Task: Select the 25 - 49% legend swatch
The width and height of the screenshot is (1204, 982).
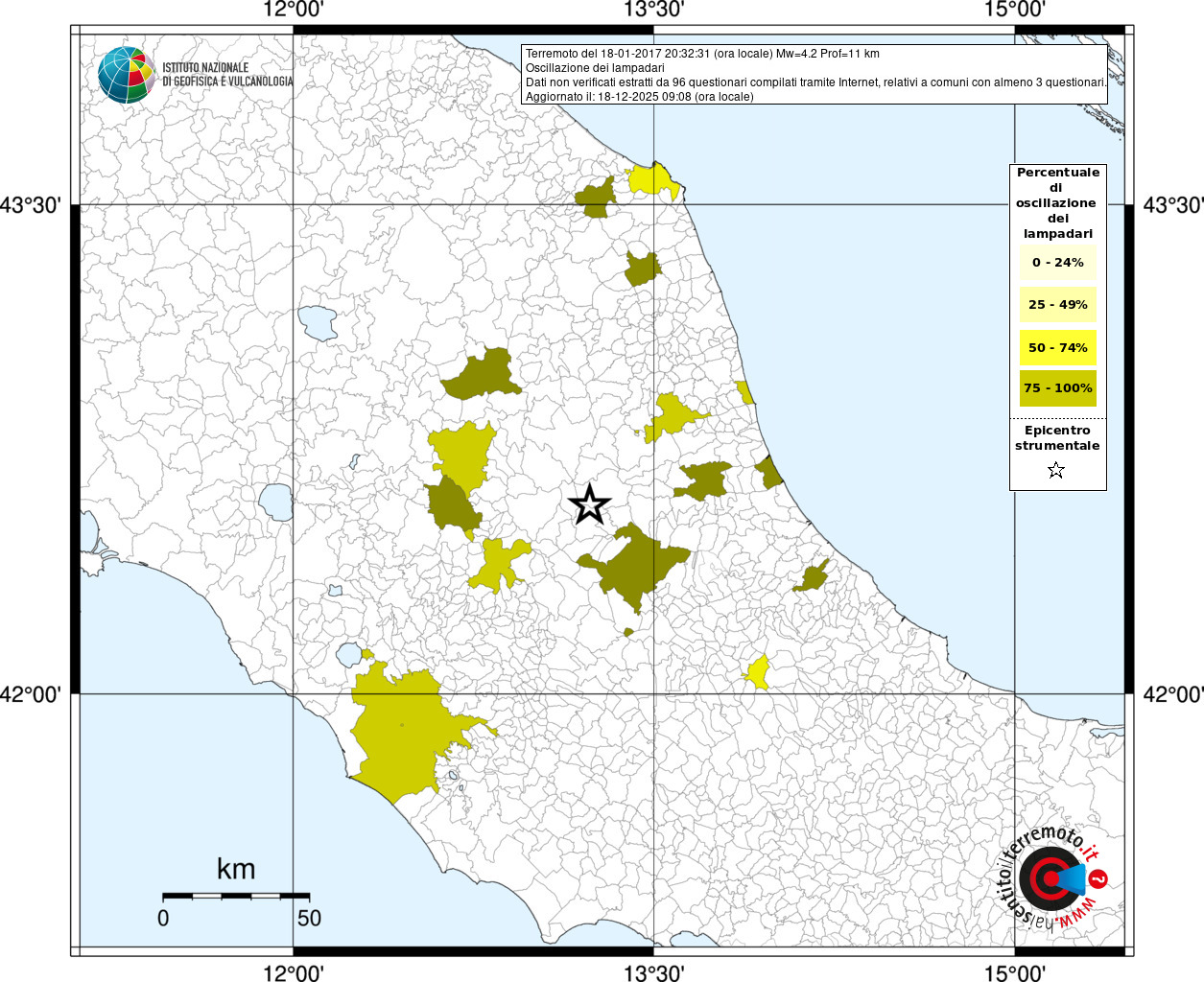Action: (x=1057, y=305)
